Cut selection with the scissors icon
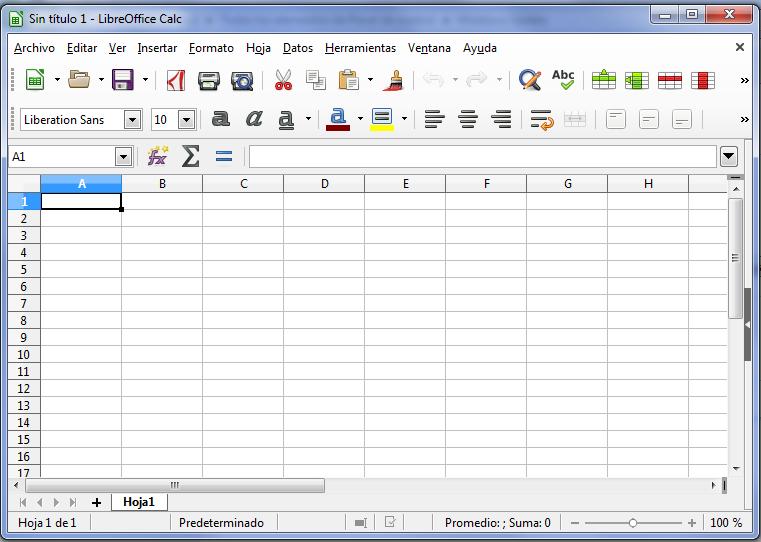Image resolution: width=761 pixels, height=542 pixels. pos(283,80)
